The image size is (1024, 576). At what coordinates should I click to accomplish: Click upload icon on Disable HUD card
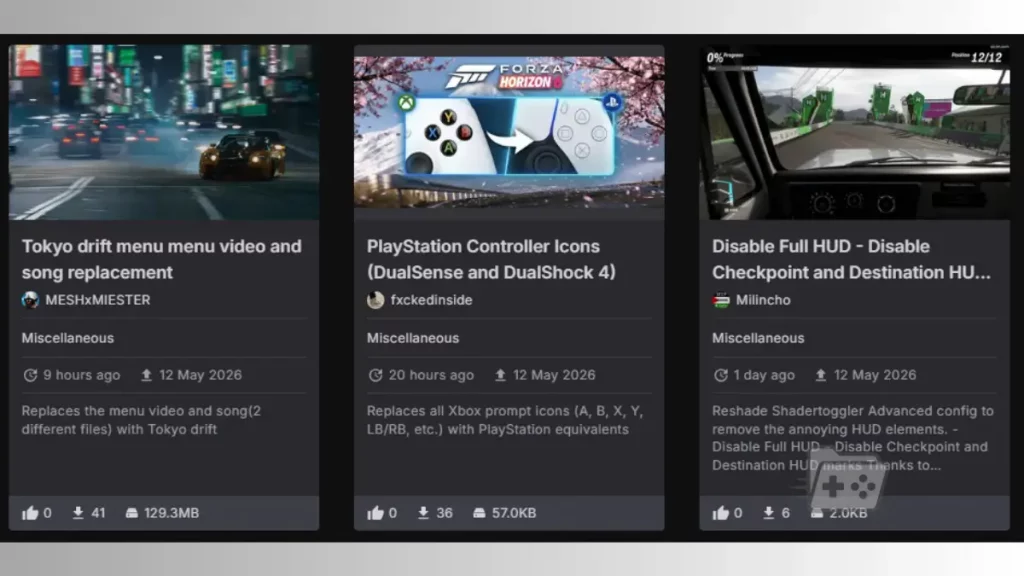click(x=821, y=375)
